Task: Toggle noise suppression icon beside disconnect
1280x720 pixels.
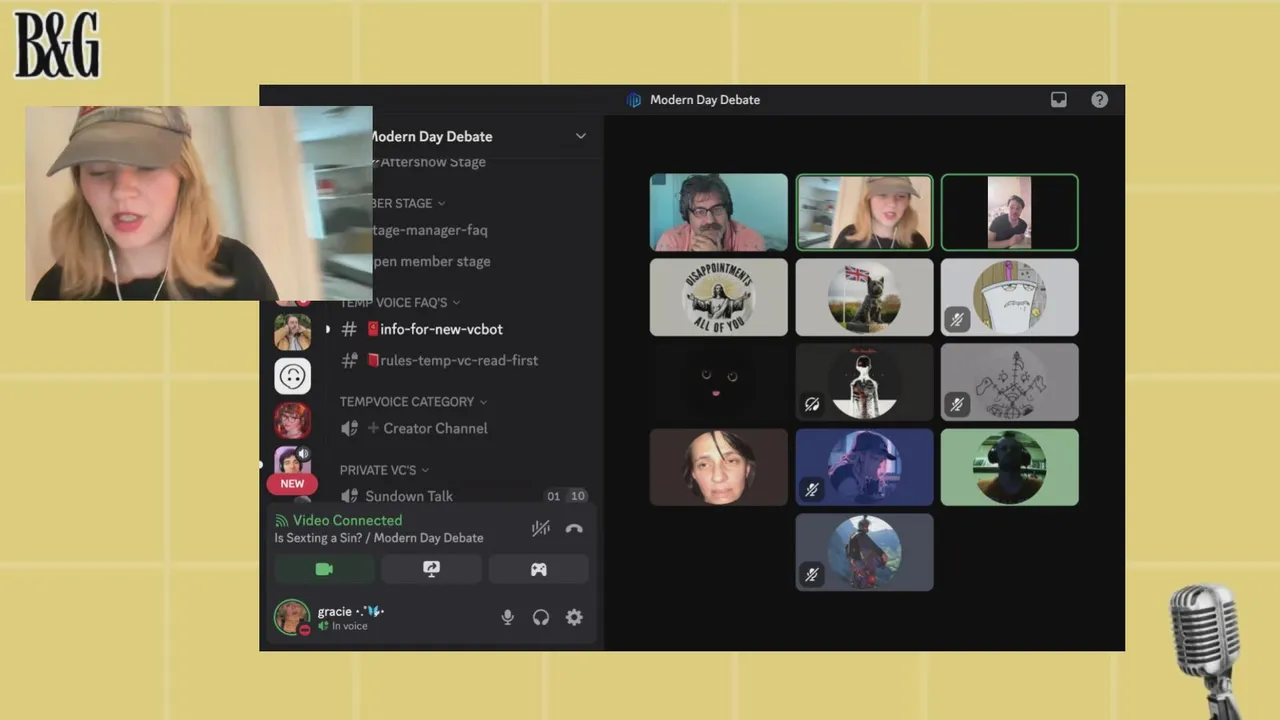Action: pos(541,529)
